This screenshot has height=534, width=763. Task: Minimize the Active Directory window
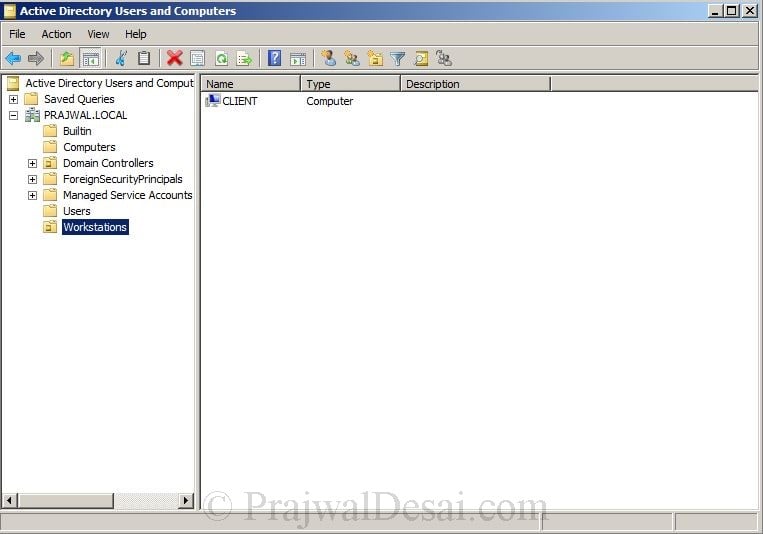[x=715, y=11]
